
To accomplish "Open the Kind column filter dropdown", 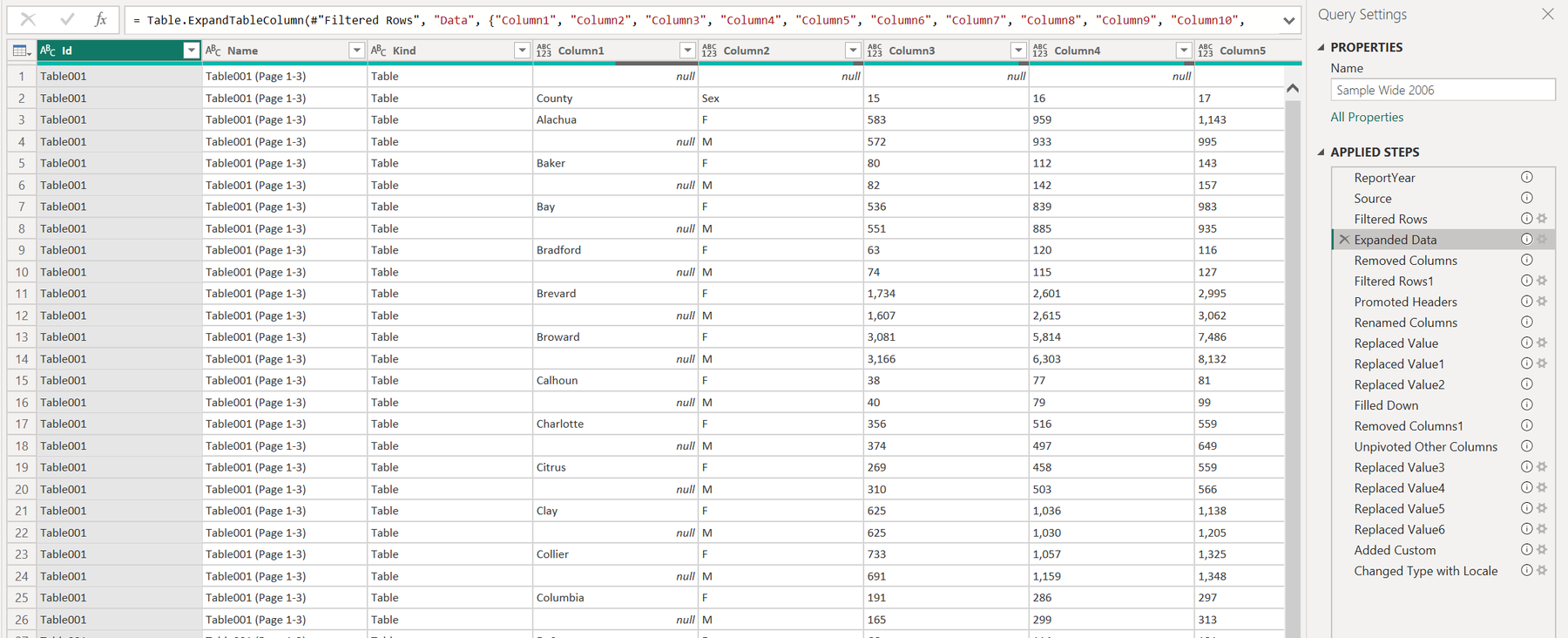I will tap(522, 51).
